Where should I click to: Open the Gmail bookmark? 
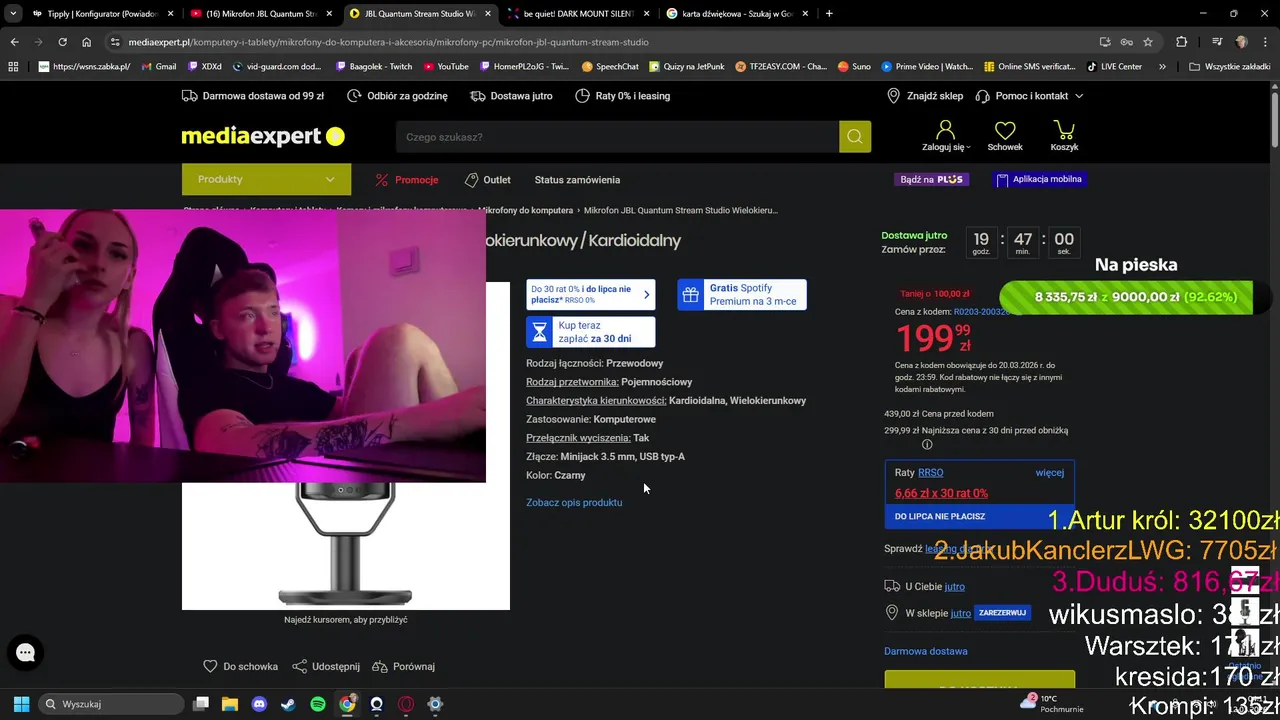(x=157, y=67)
